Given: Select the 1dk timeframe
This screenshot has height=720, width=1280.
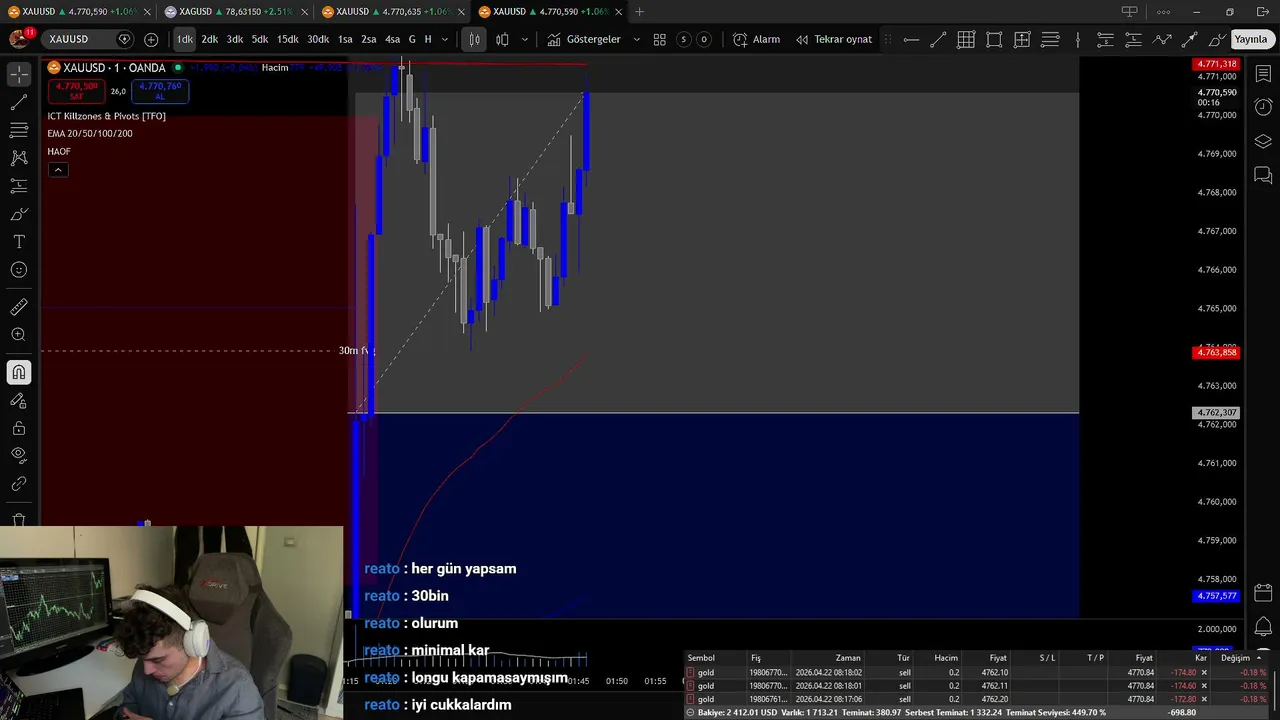Looking at the screenshot, I should click(x=185, y=39).
